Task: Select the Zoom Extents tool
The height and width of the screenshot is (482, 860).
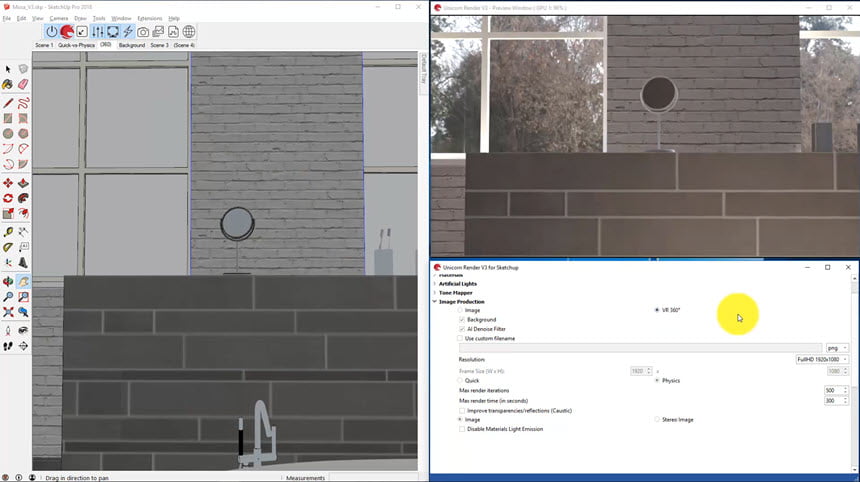Action: click(8, 312)
